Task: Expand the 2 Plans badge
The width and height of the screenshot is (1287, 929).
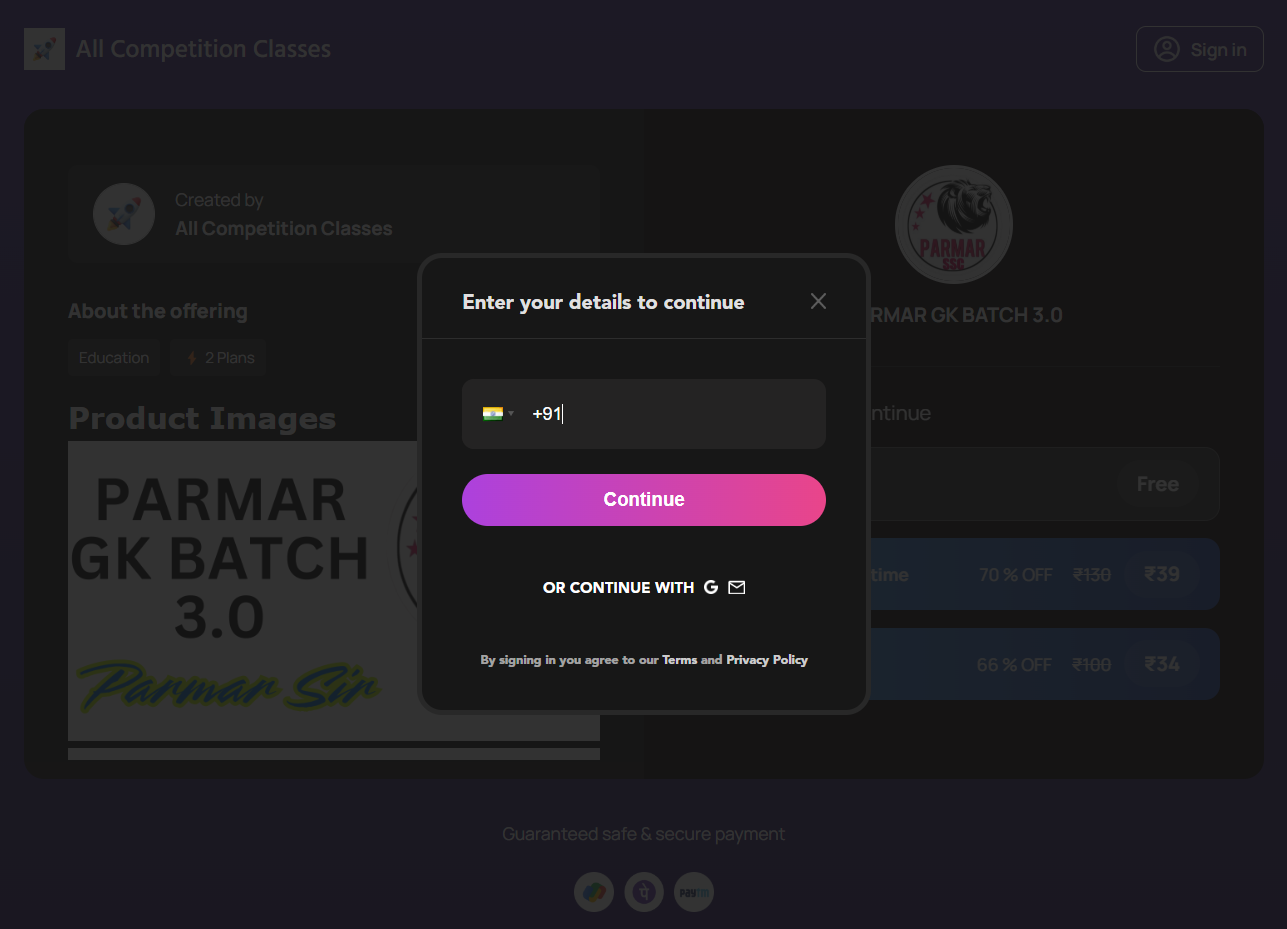Action: tap(217, 357)
